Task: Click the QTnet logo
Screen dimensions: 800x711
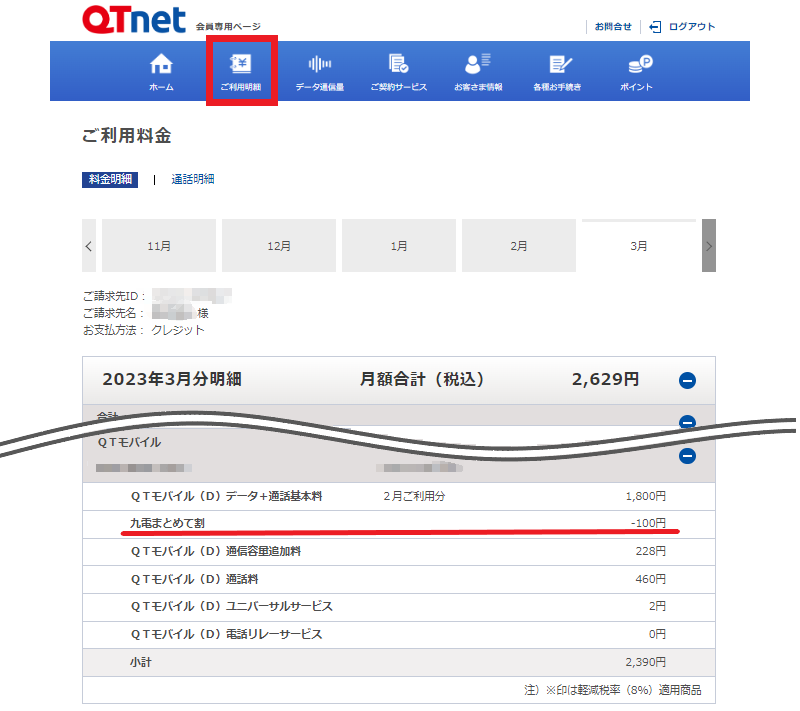Action: pyautogui.click(x=134, y=20)
